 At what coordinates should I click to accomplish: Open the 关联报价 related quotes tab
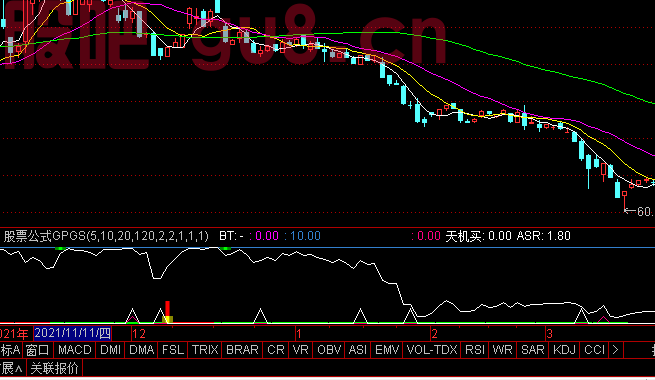[x=55, y=368]
